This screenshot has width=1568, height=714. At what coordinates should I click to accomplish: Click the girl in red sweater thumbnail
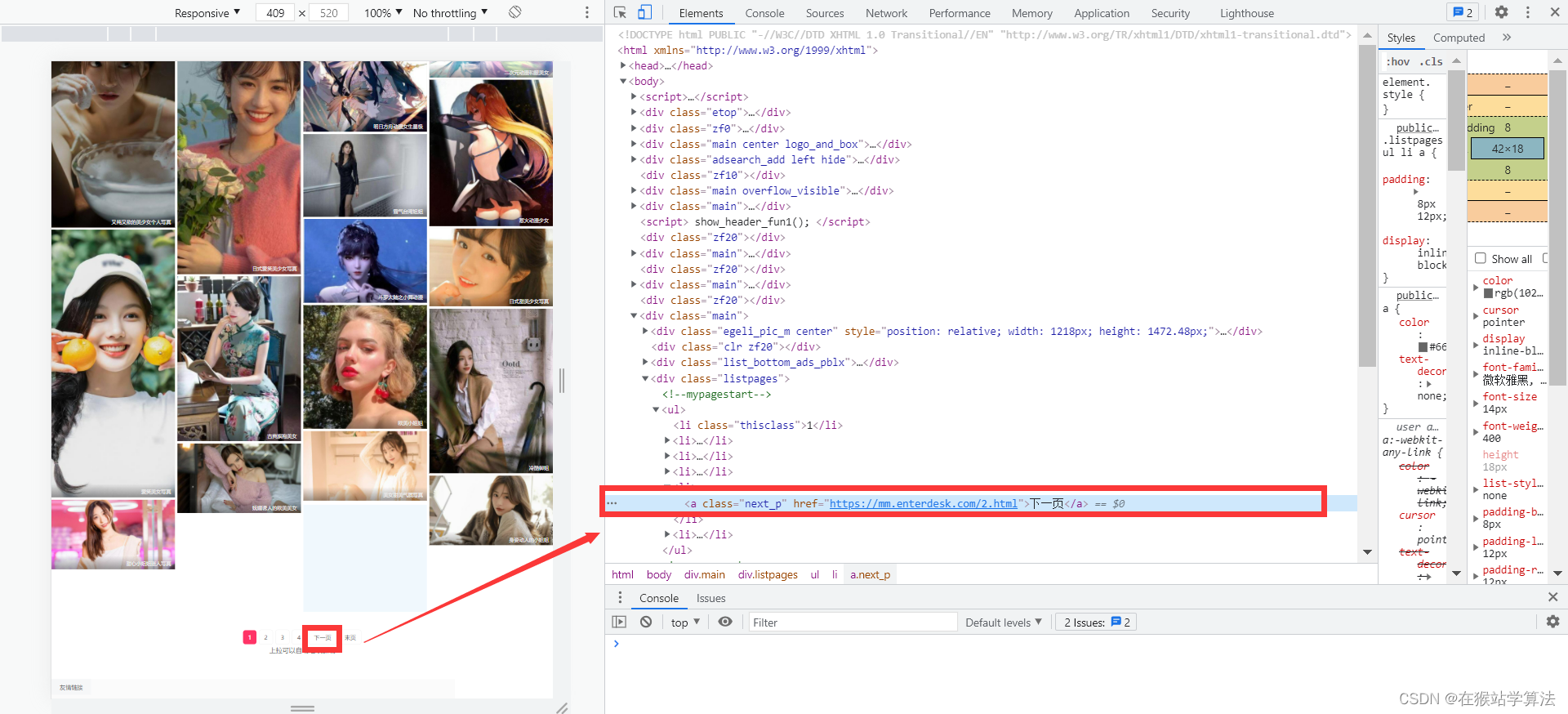pyautogui.click(x=239, y=167)
